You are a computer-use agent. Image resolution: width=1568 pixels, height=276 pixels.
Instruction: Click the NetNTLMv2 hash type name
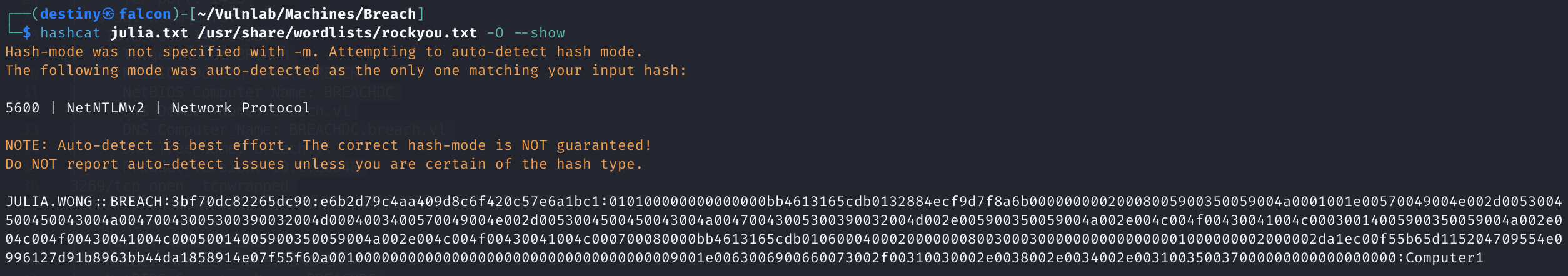(105, 108)
